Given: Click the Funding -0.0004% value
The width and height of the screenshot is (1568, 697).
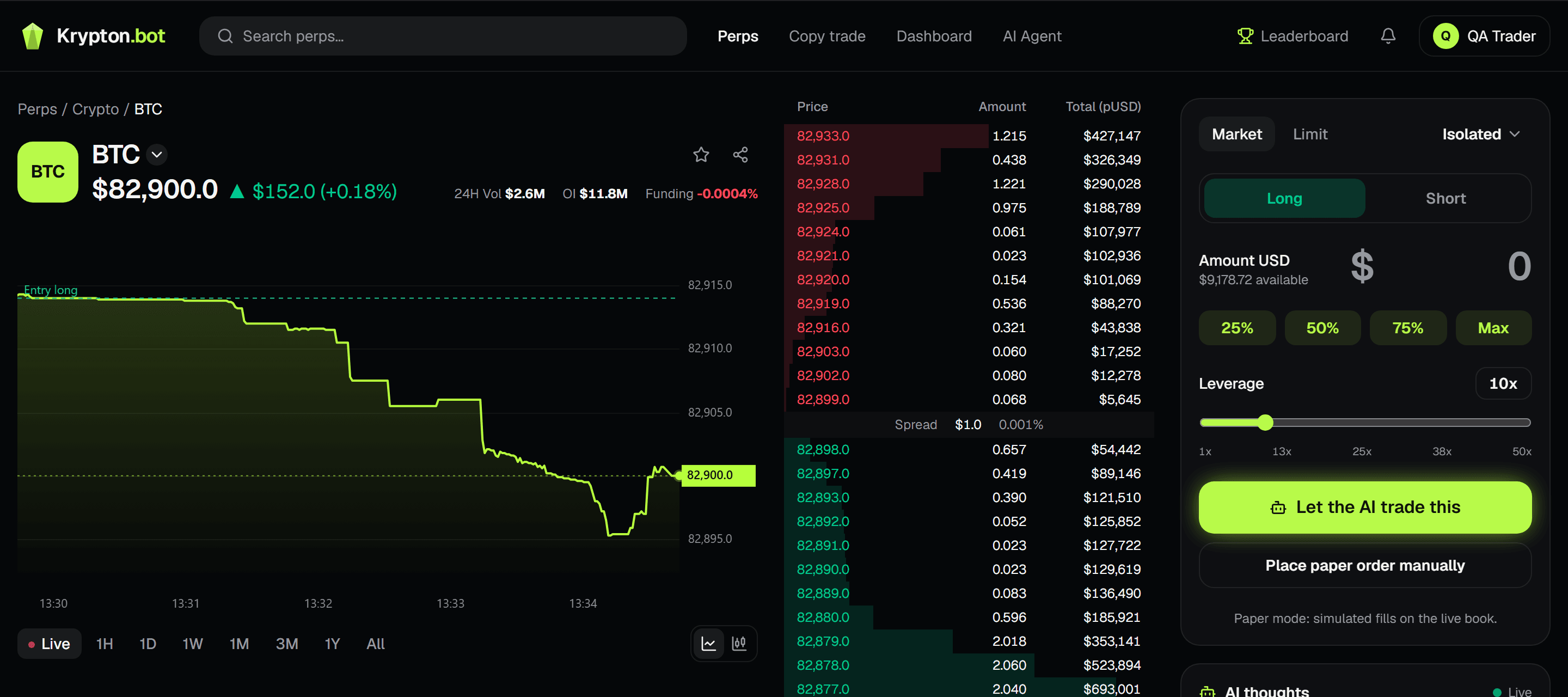Looking at the screenshot, I should point(727,194).
